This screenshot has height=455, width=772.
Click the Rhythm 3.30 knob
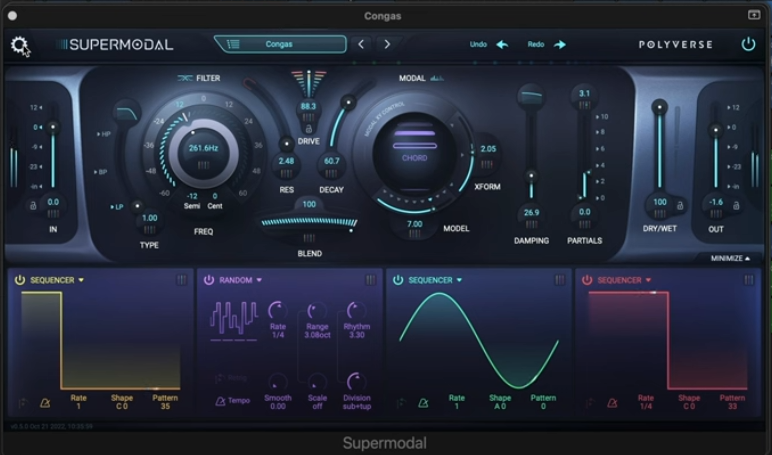pos(356,310)
